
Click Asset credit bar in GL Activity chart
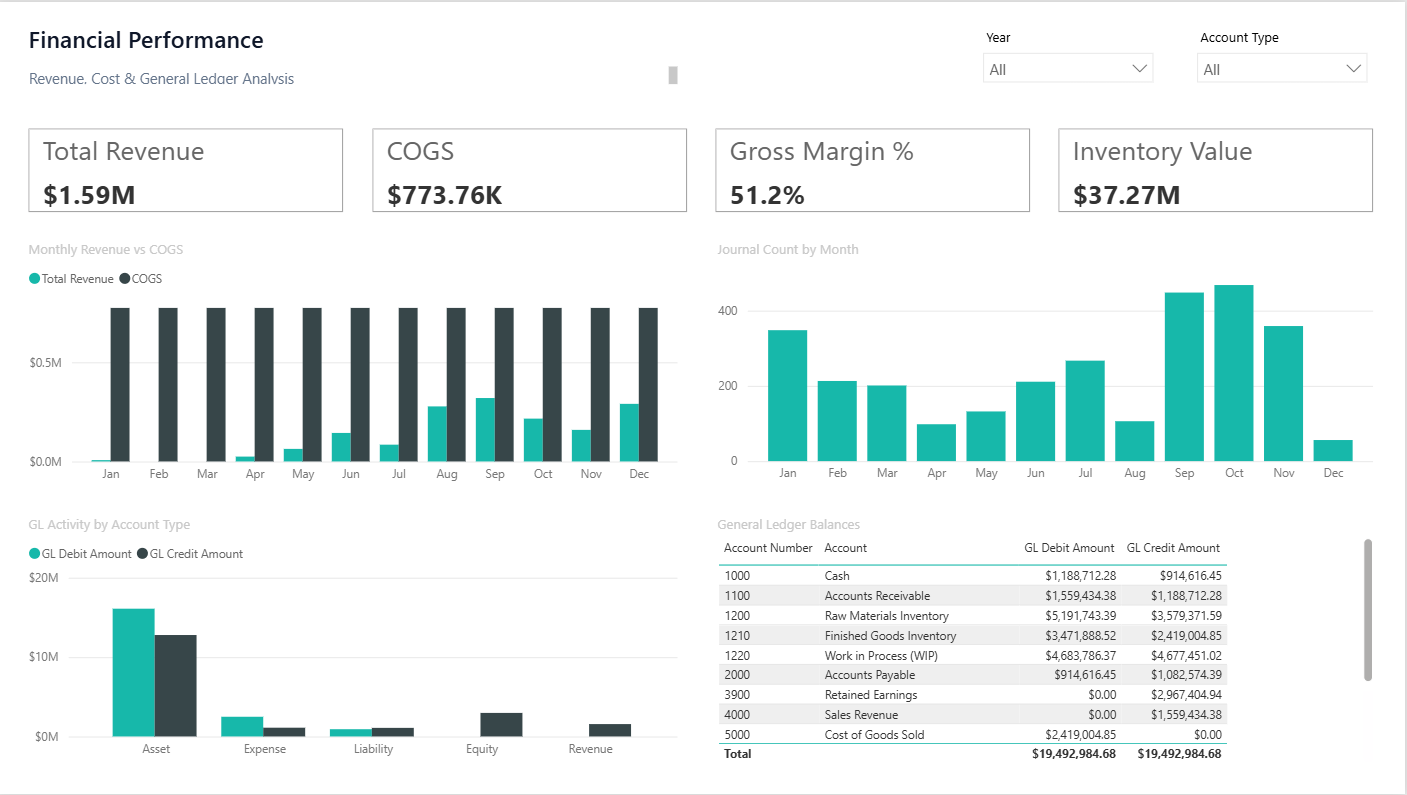[x=175, y=686]
